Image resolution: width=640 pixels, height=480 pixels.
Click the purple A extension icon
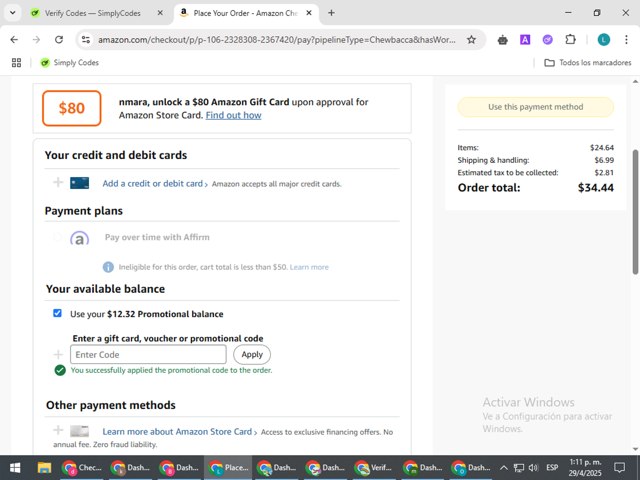pos(525,40)
